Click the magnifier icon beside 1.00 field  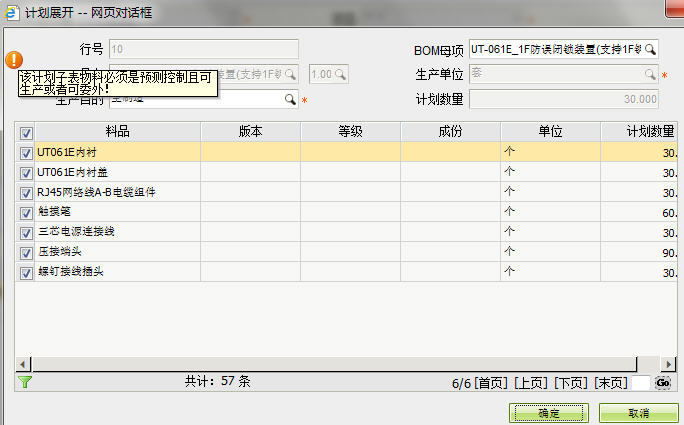(x=340, y=75)
